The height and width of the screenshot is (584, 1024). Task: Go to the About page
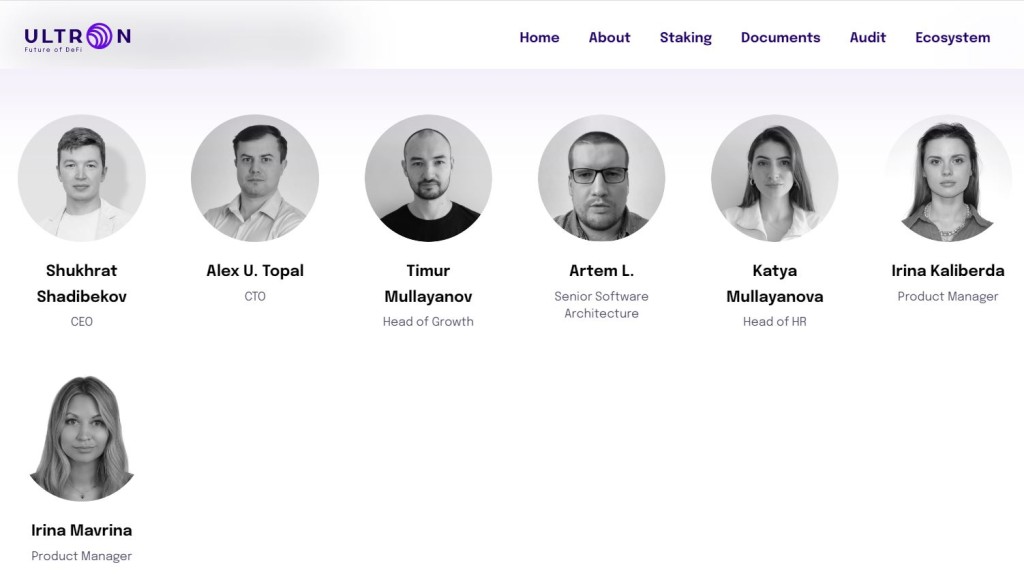tap(609, 38)
